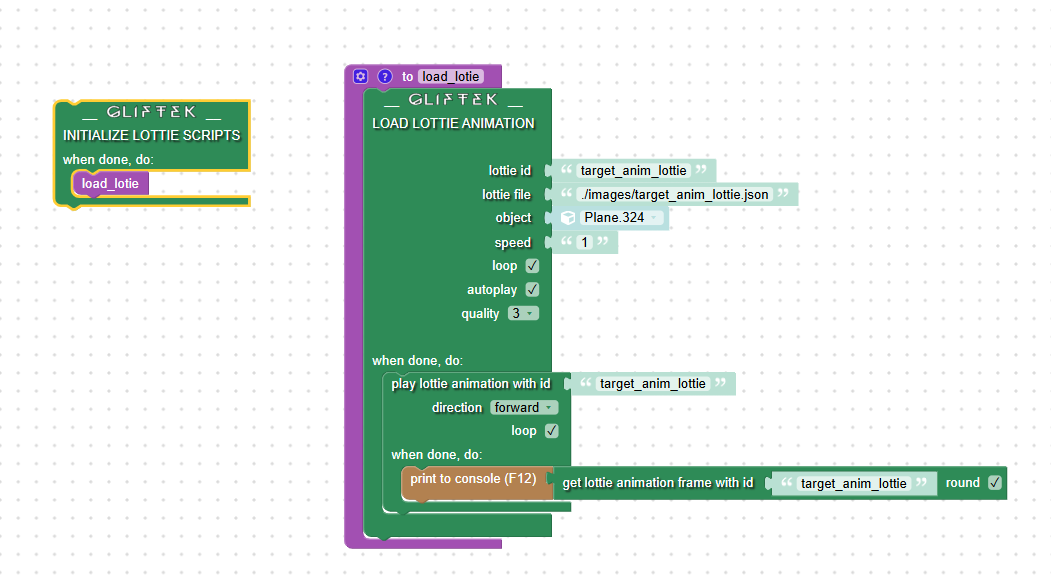Click the question mark help icon
The height and width of the screenshot is (586, 1051).
[x=384, y=76]
